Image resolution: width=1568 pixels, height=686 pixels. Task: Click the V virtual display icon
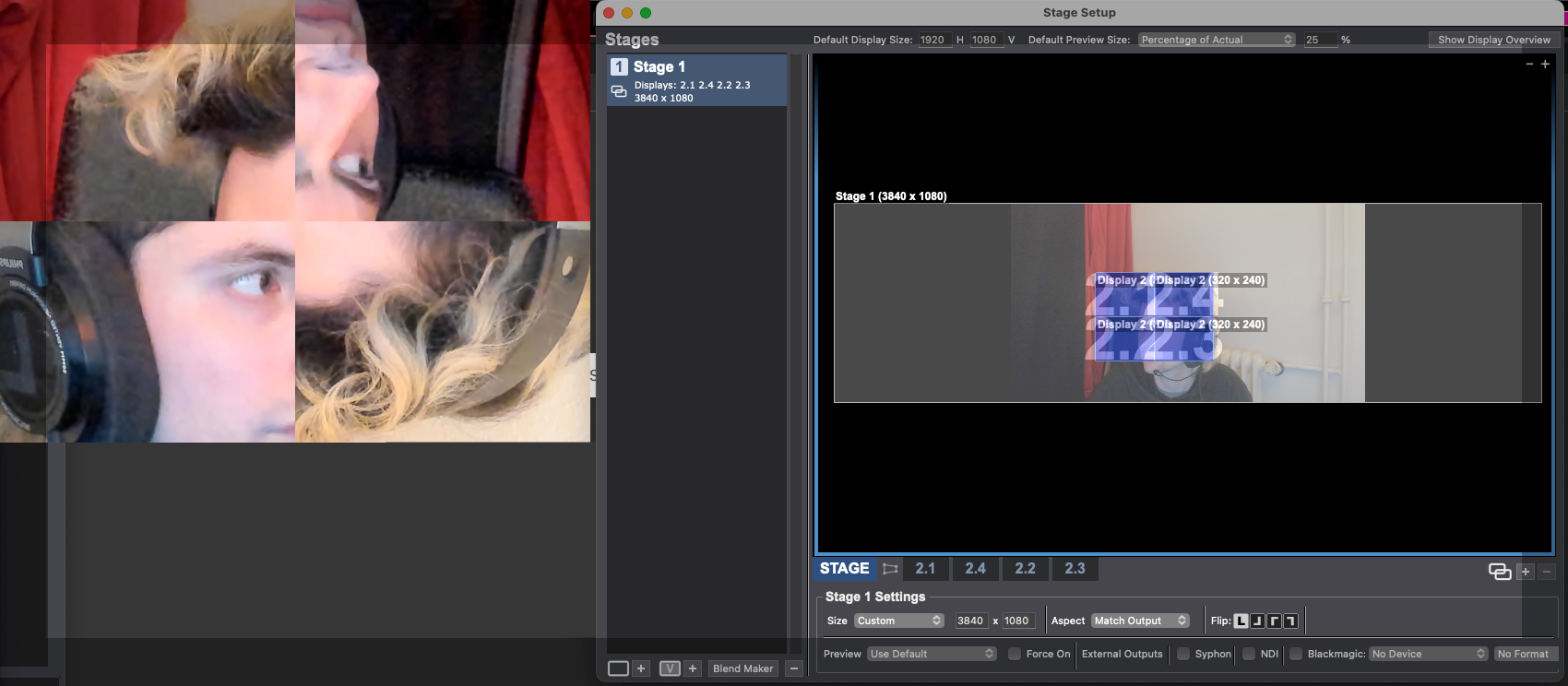(670, 668)
